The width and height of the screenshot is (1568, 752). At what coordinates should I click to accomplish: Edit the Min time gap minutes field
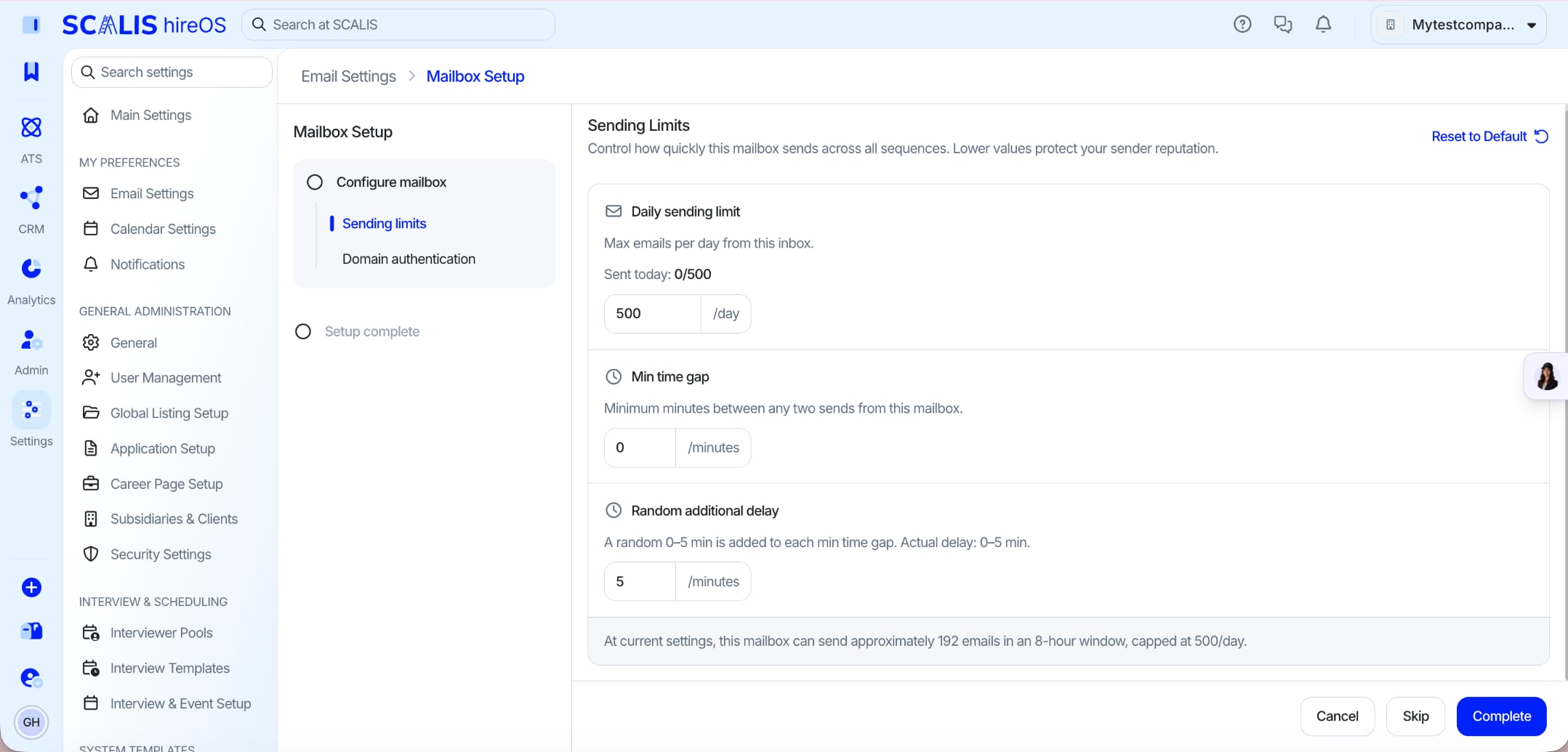(x=640, y=448)
